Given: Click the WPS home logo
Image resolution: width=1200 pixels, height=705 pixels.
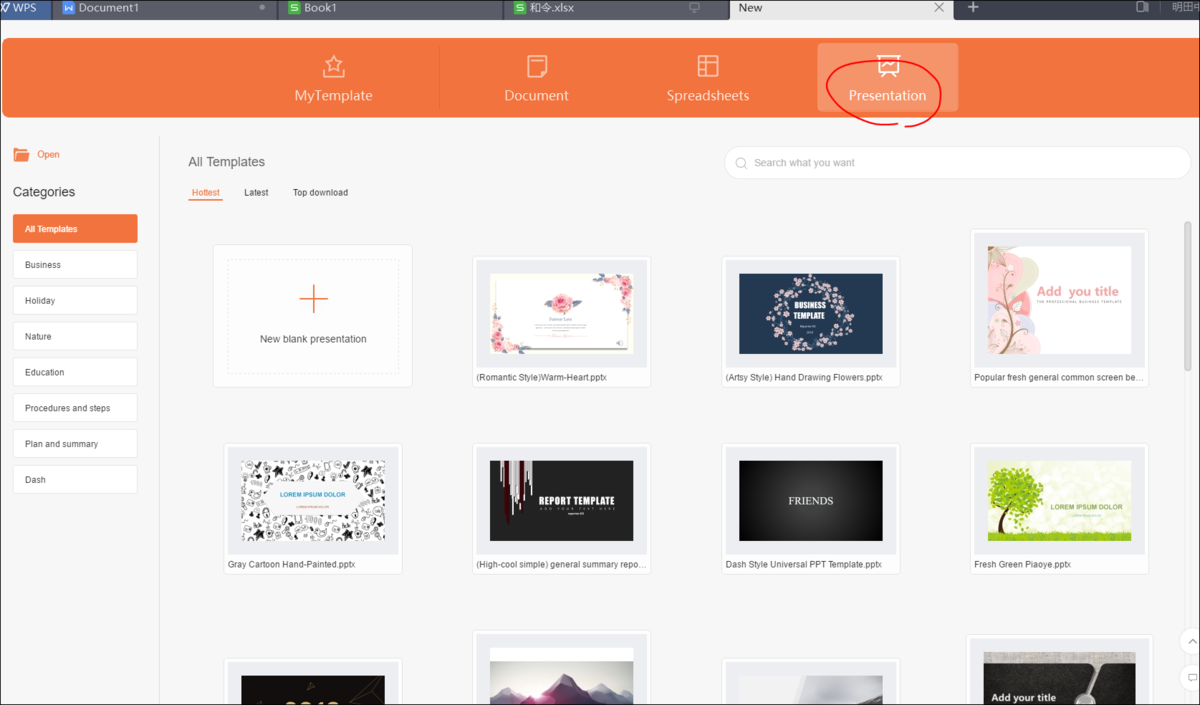Looking at the screenshot, I should click(x=19, y=8).
